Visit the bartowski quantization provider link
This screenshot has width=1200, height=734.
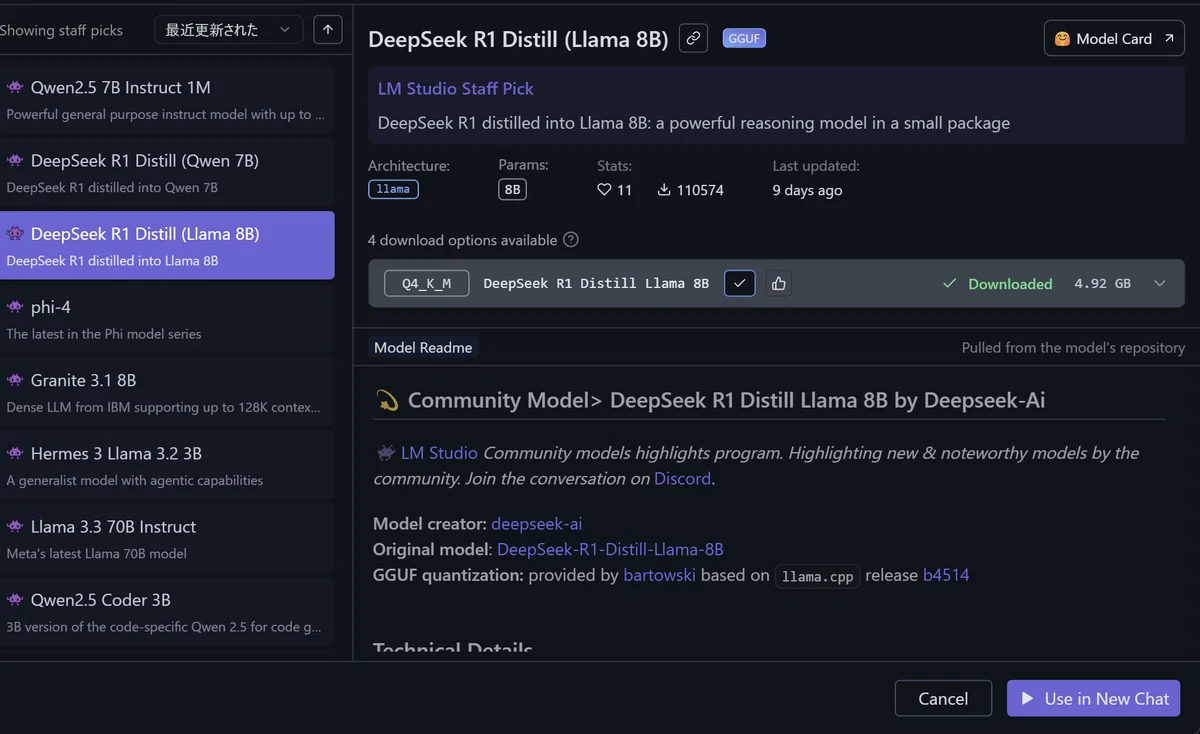(x=659, y=576)
